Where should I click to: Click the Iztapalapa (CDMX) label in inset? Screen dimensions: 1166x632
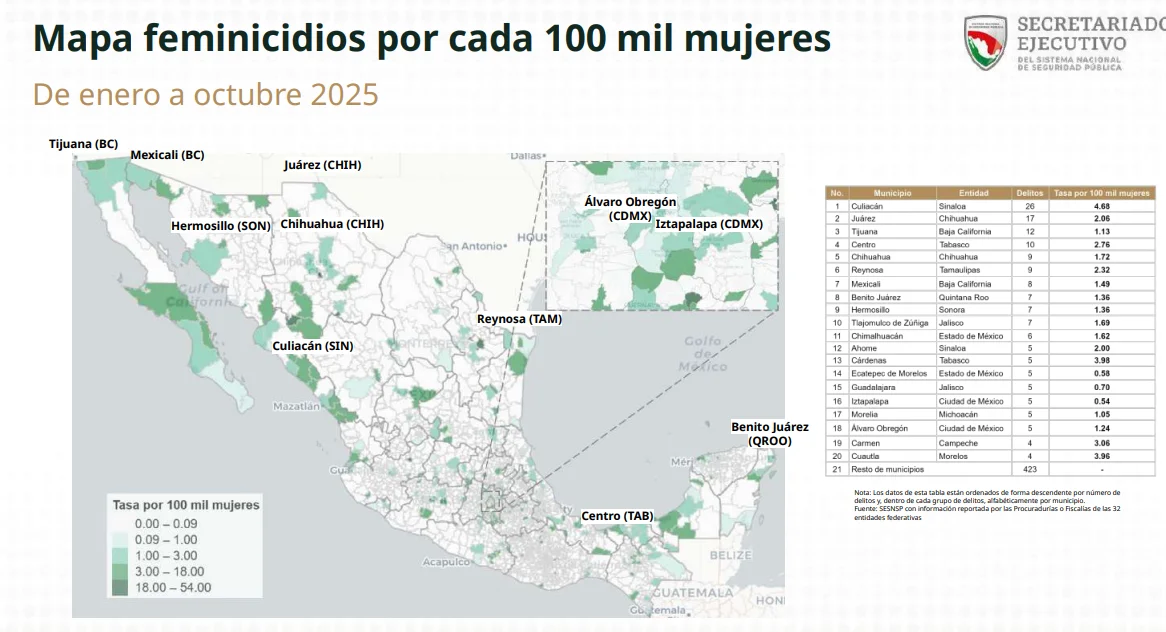[709, 224]
